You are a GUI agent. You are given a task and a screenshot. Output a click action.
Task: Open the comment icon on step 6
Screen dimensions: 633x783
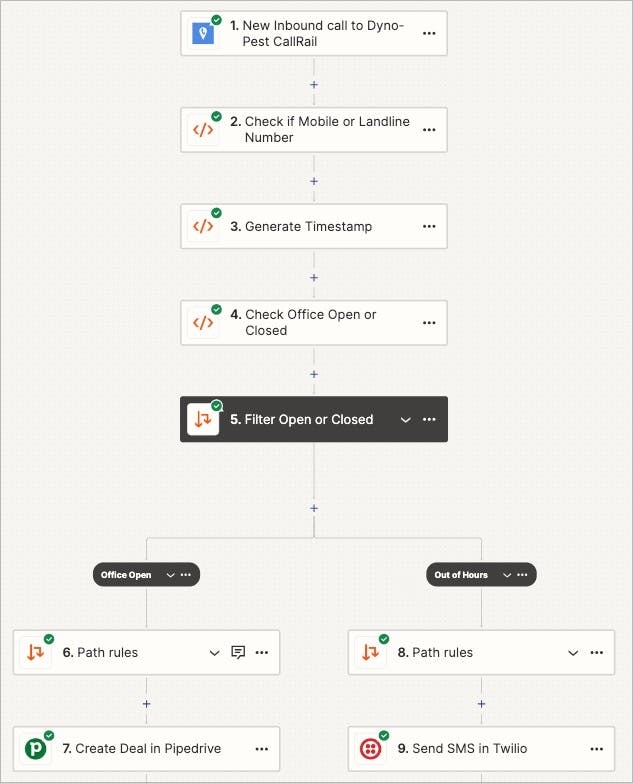coord(238,652)
